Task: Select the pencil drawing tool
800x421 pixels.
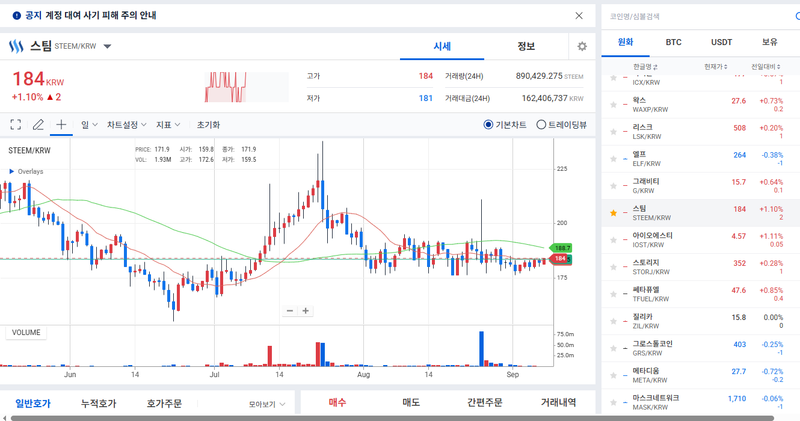Action: pyautogui.click(x=38, y=125)
